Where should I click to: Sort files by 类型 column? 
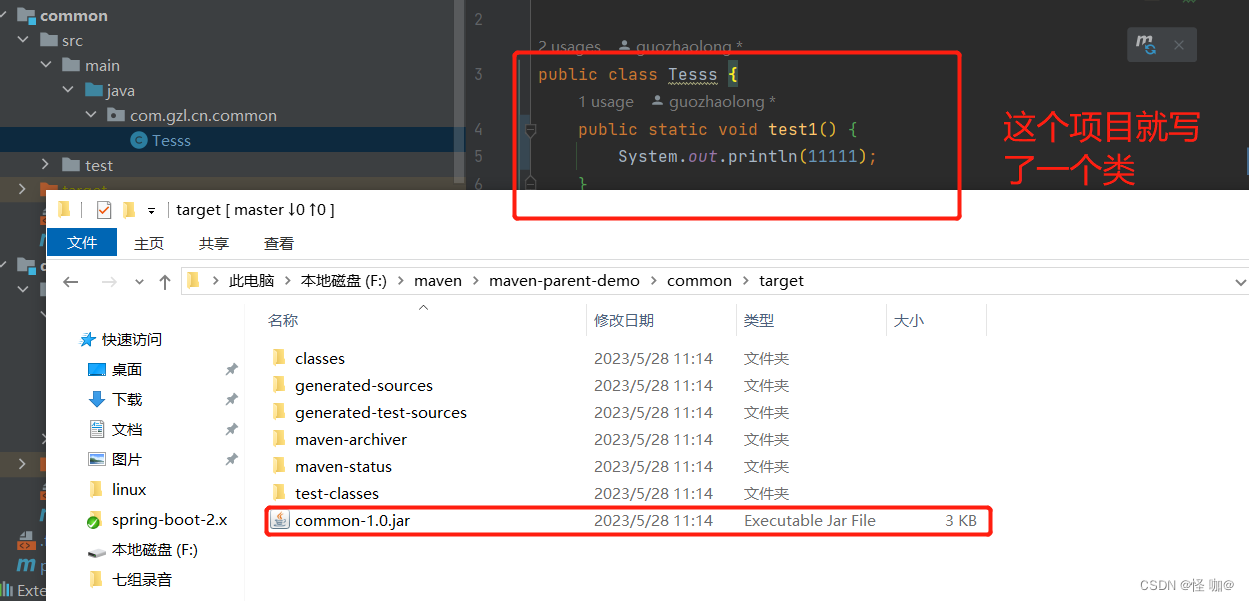pyautogui.click(x=759, y=320)
